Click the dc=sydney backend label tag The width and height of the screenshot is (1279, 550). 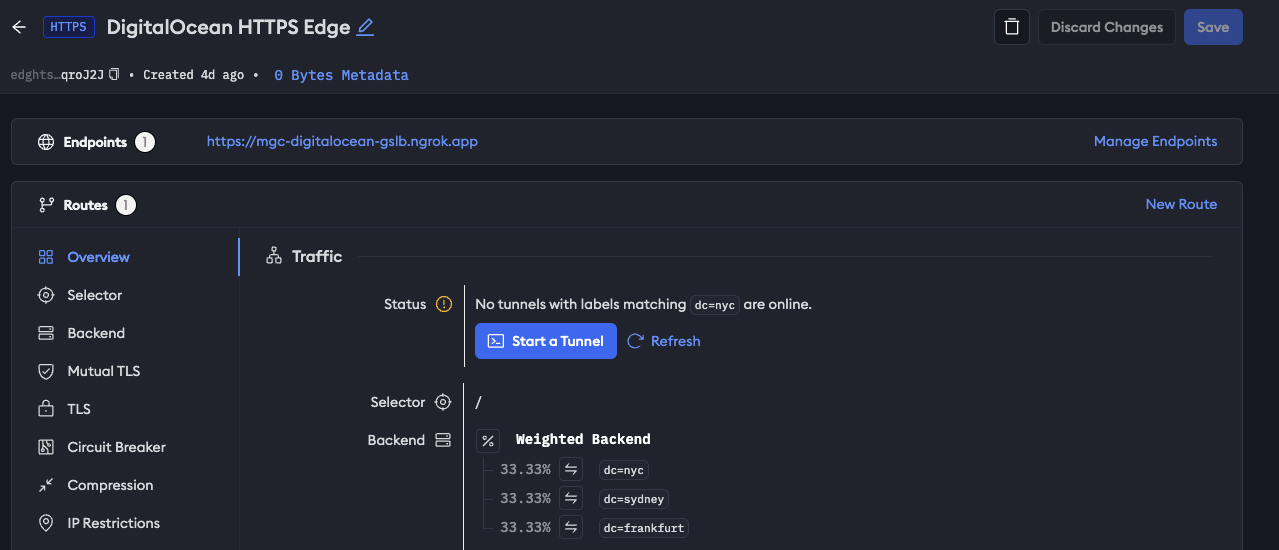point(634,499)
